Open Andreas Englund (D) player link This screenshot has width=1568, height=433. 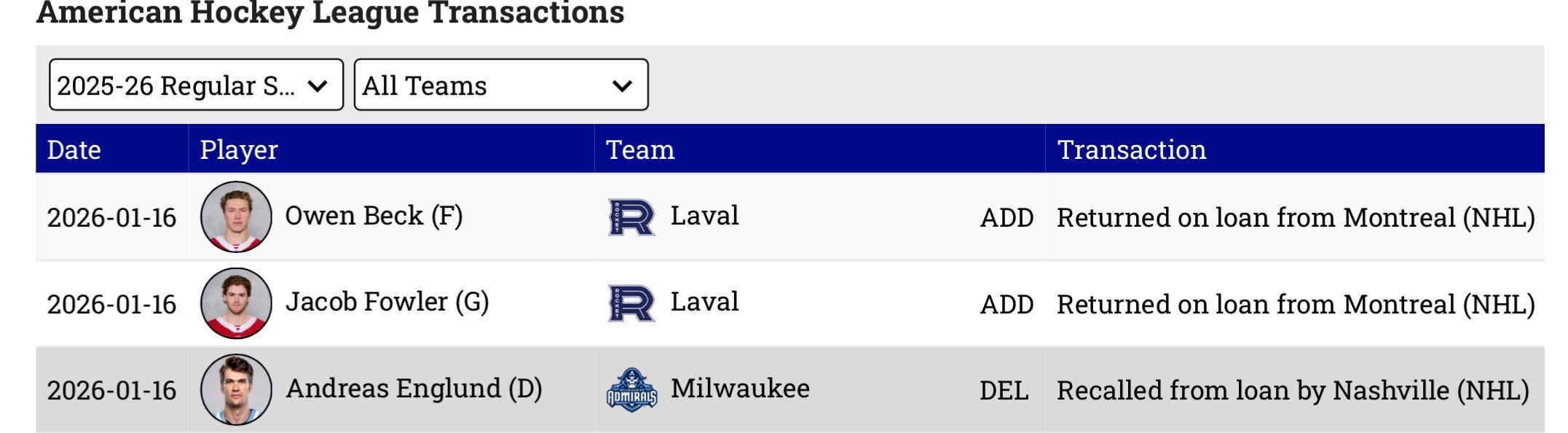[414, 389]
